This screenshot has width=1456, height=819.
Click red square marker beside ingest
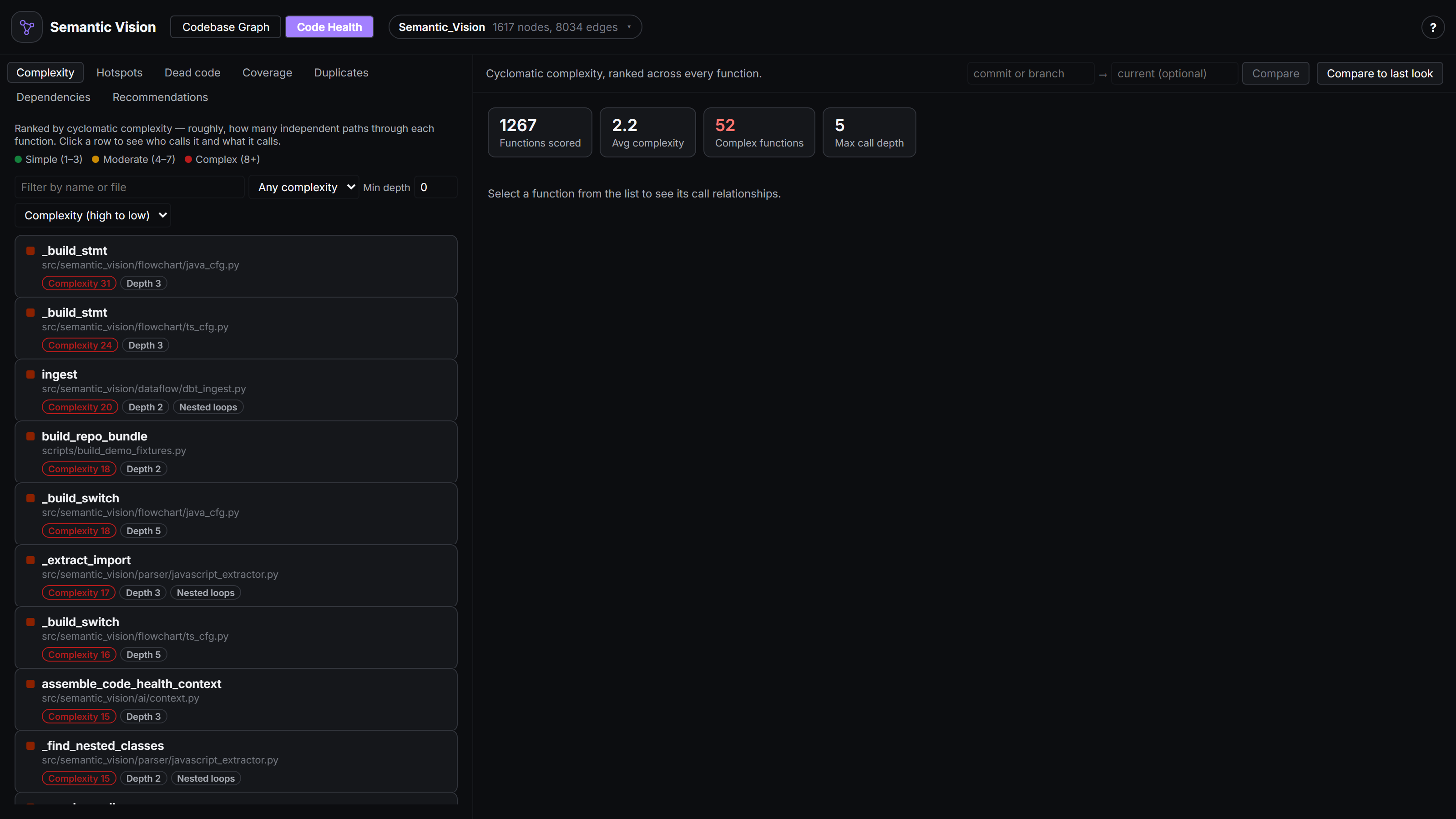pyautogui.click(x=30, y=374)
